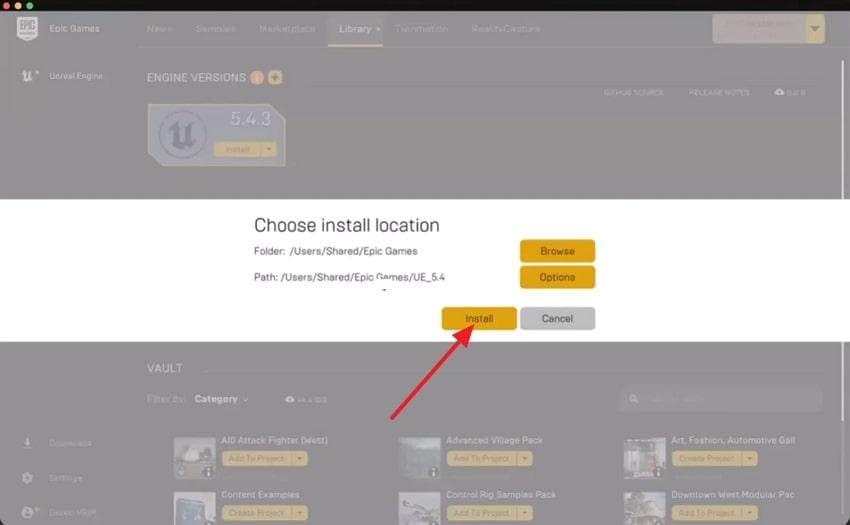Image resolution: width=850 pixels, height=525 pixels.
Task: Go to the Marketplace tab
Action: (287, 28)
